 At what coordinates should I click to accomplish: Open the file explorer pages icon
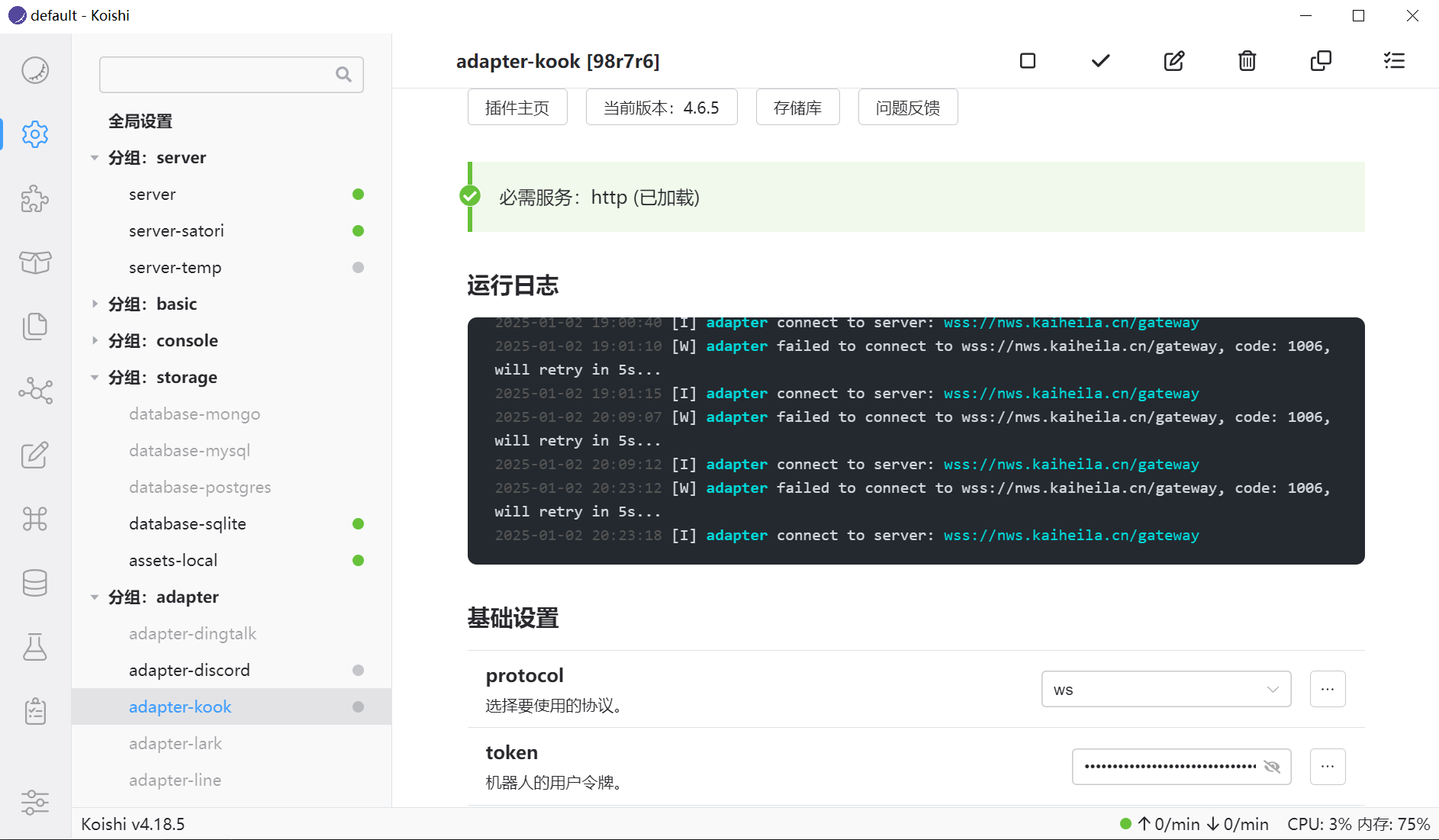coord(35,327)
